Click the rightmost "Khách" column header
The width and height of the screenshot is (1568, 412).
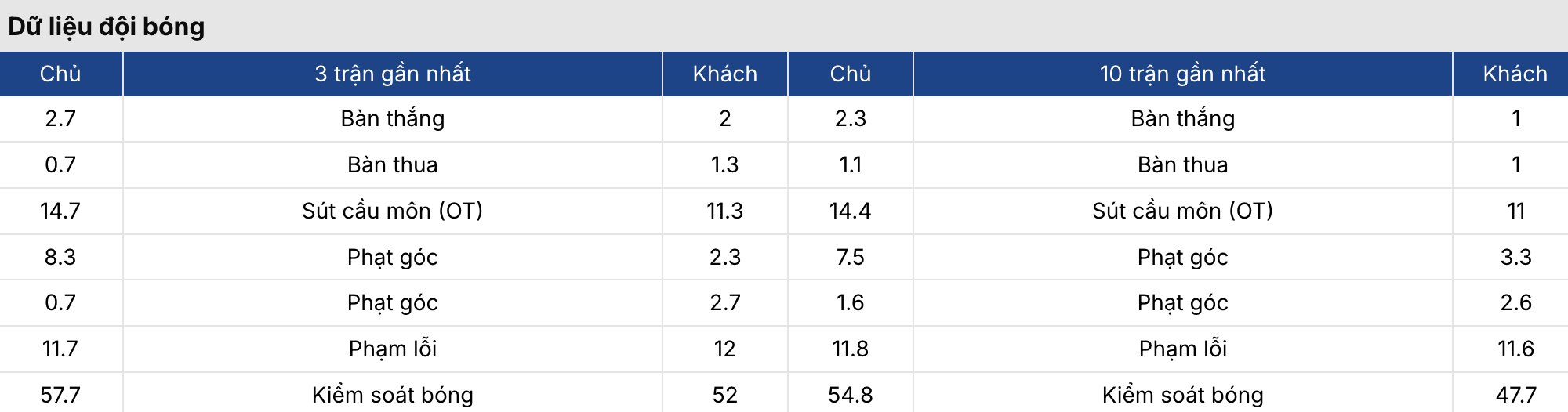(1515, 74)
